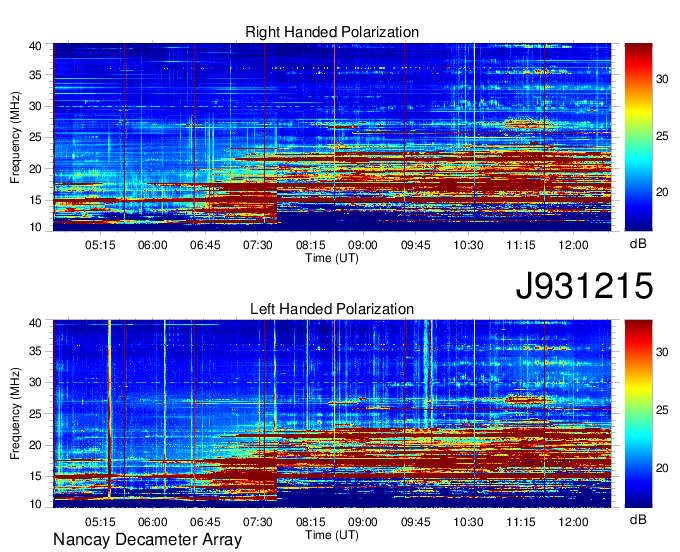Click the "dB" label under the Right Handed colorbar
The height and width of the screenshot is (552, 680).
[x=638, y=244]
